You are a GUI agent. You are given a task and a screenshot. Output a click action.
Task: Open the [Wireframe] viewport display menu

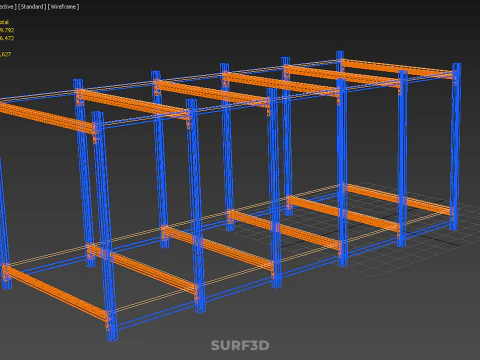(x=63, y=7)
